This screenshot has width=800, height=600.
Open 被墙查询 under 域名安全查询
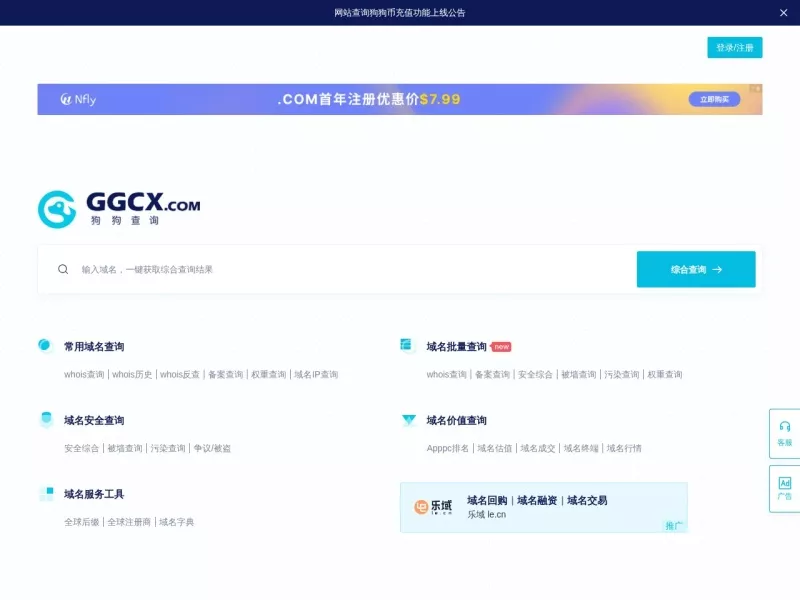point(125,448)
